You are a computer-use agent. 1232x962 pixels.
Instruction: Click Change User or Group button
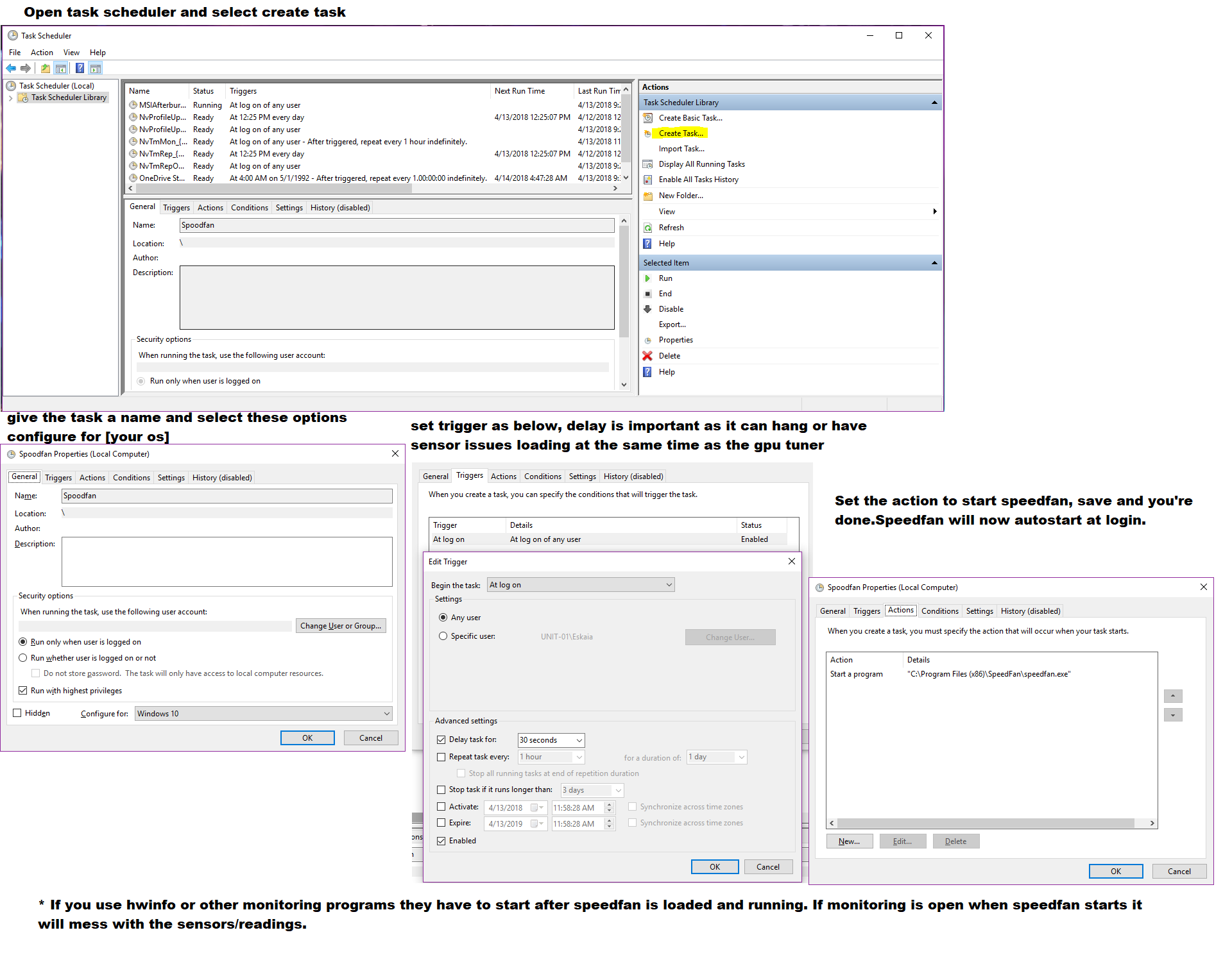click(x=340, y=626)
